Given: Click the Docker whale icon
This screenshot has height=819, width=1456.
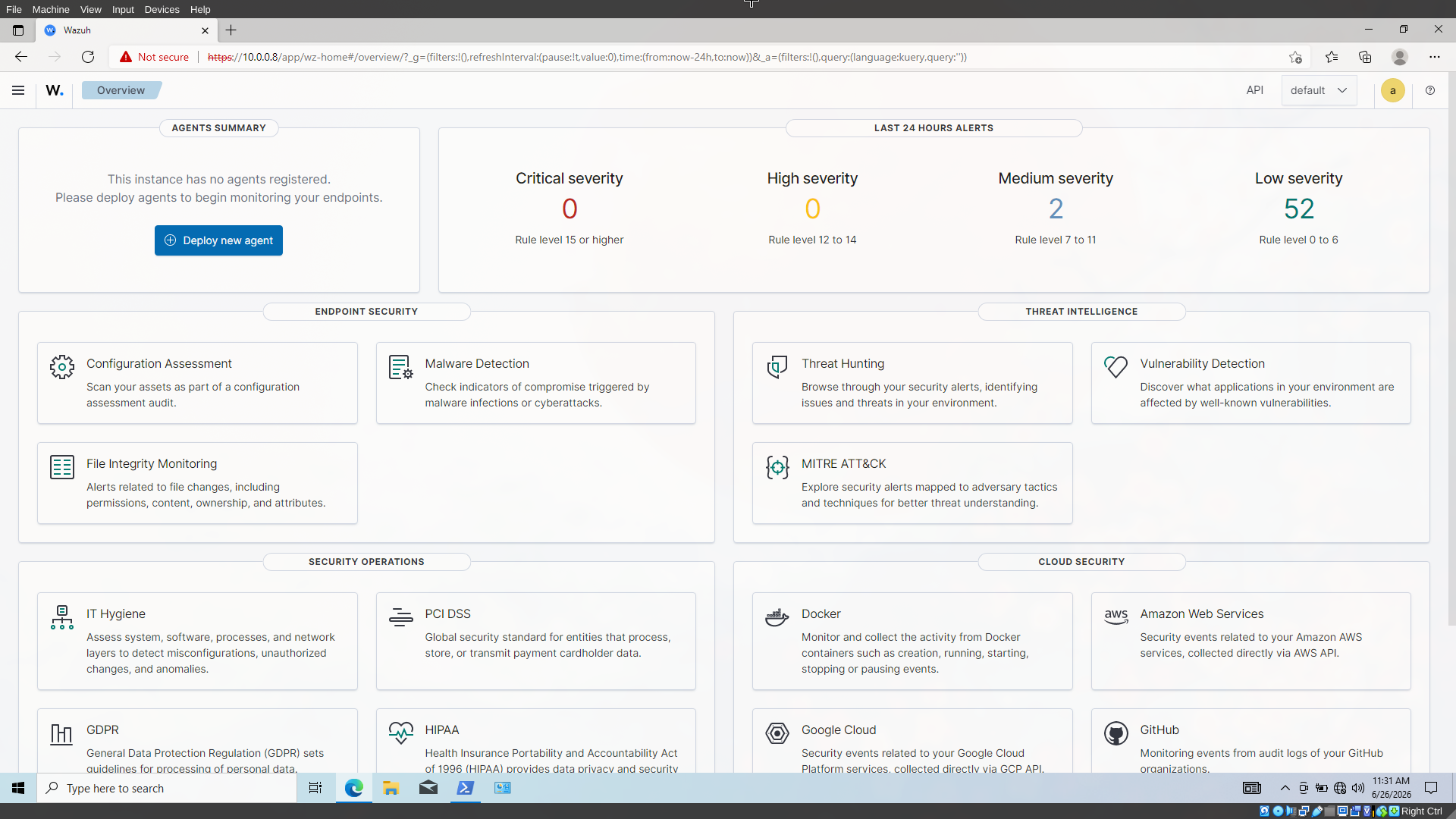Looking at the screenshot, I should click(777, 617).
